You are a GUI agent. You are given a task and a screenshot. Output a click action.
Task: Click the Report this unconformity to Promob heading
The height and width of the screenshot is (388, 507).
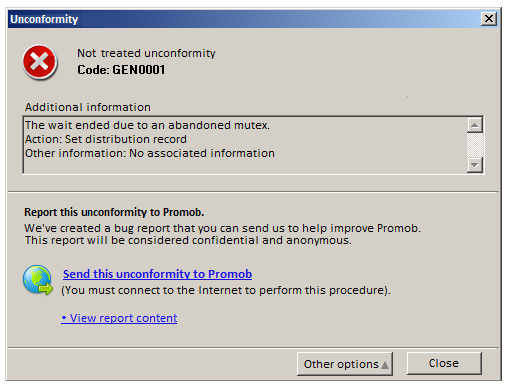(x=114, y=212)
